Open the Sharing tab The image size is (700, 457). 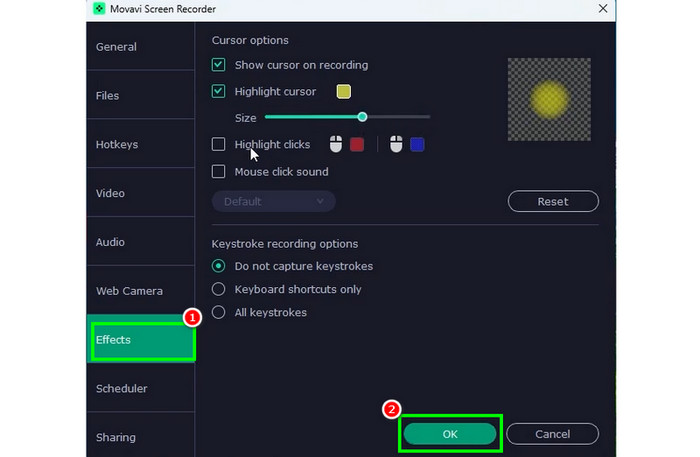tap(141, 436)
